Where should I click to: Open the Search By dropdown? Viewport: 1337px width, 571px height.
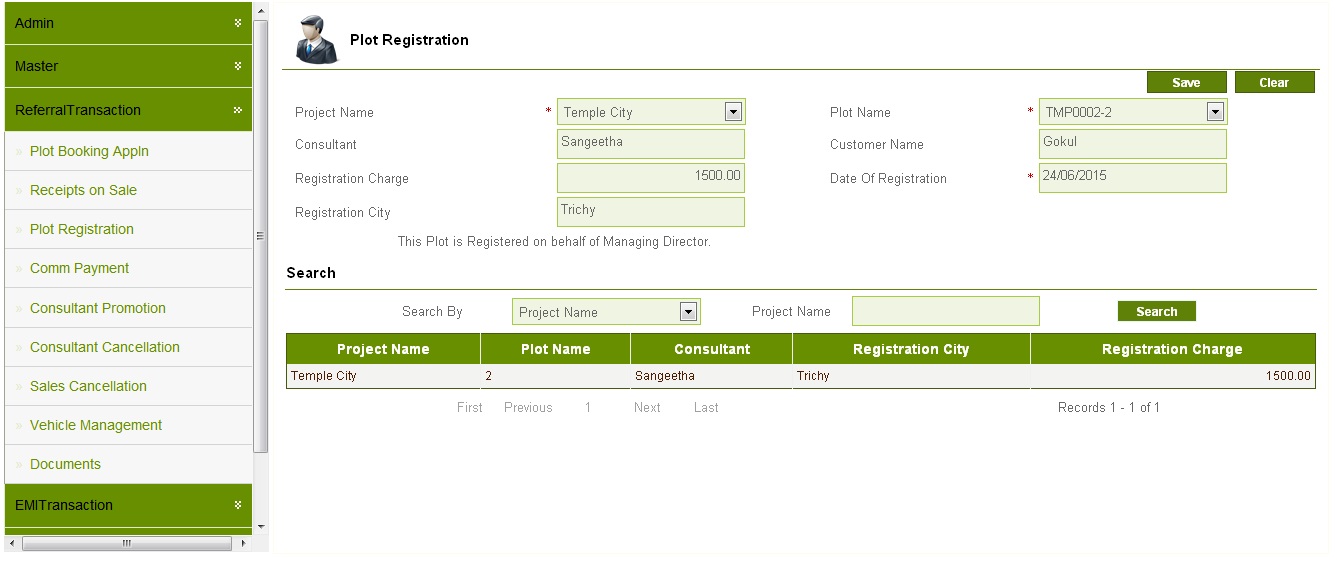pyautogui.click(x=687, y=312)
